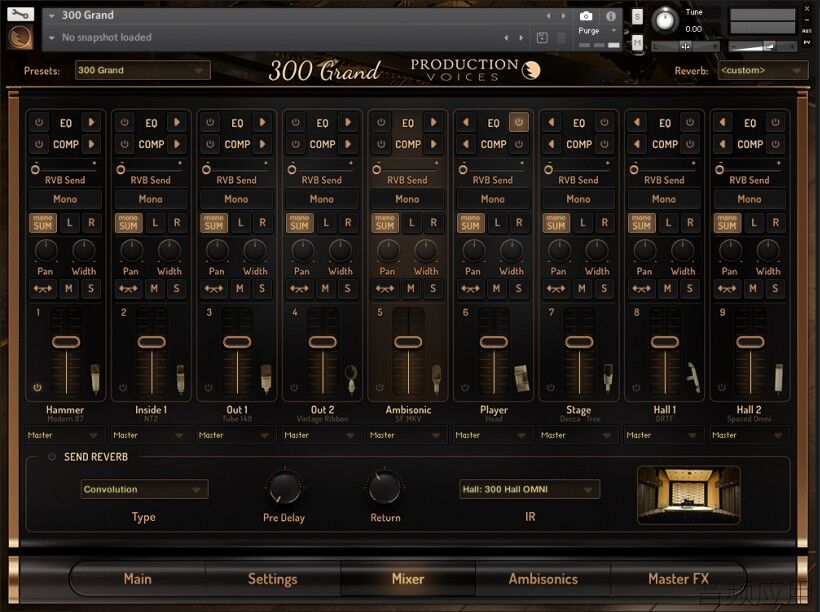Go to next snapshot arrow
Image resolution: width=820 pixels, height=612 pixels.
tap(521, 38)
